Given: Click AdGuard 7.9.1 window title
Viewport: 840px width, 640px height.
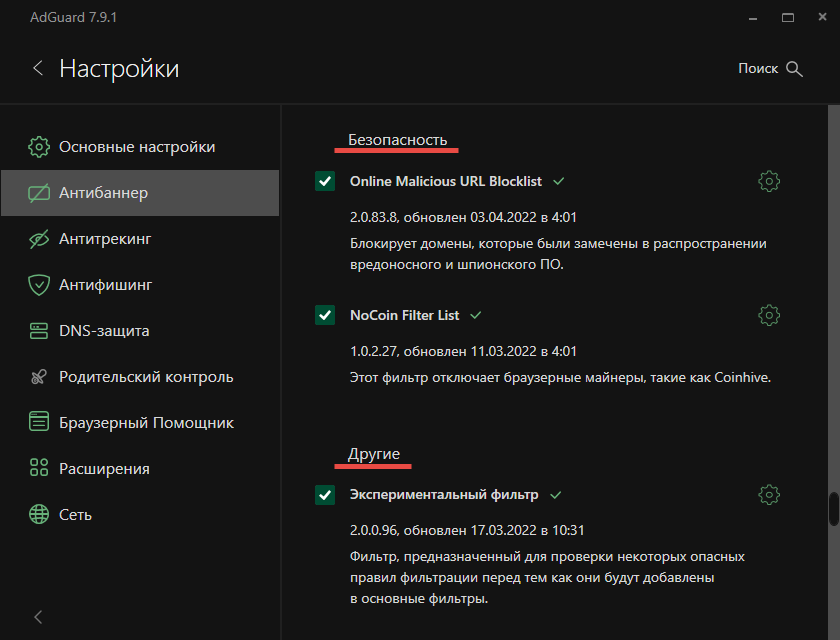Looking at the screenshot, I should click(x=73, y=17).
